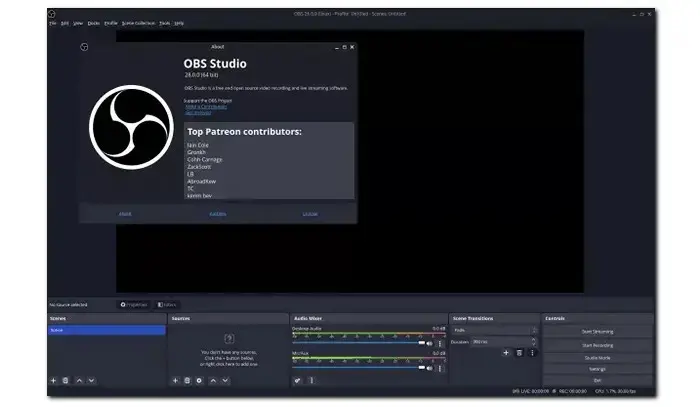Mute Mic/Aux speaker toggle
This screenshot has width=700, height=407.
(430, 368)
